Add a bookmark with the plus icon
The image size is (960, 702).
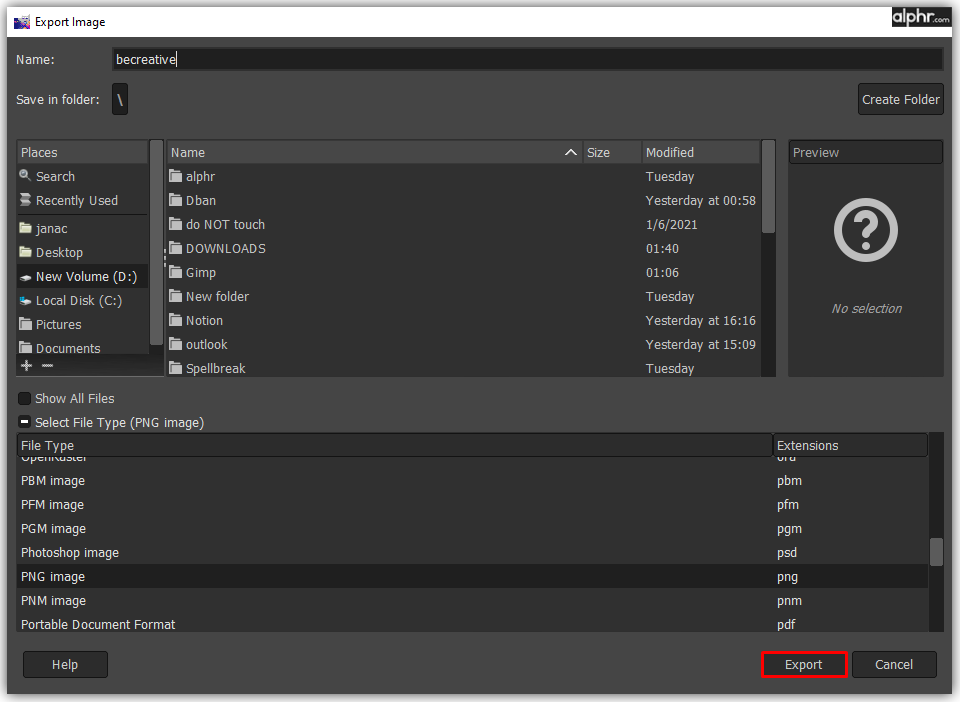[26, 366]
